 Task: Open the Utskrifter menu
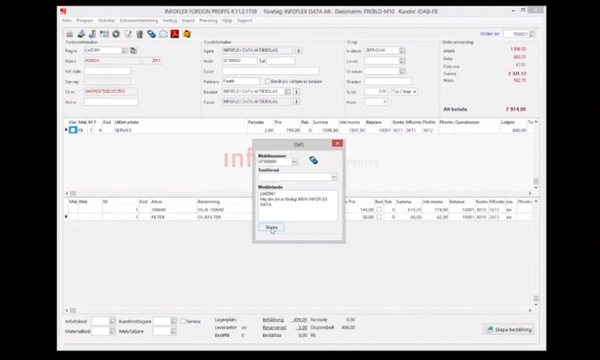[106, 21]
